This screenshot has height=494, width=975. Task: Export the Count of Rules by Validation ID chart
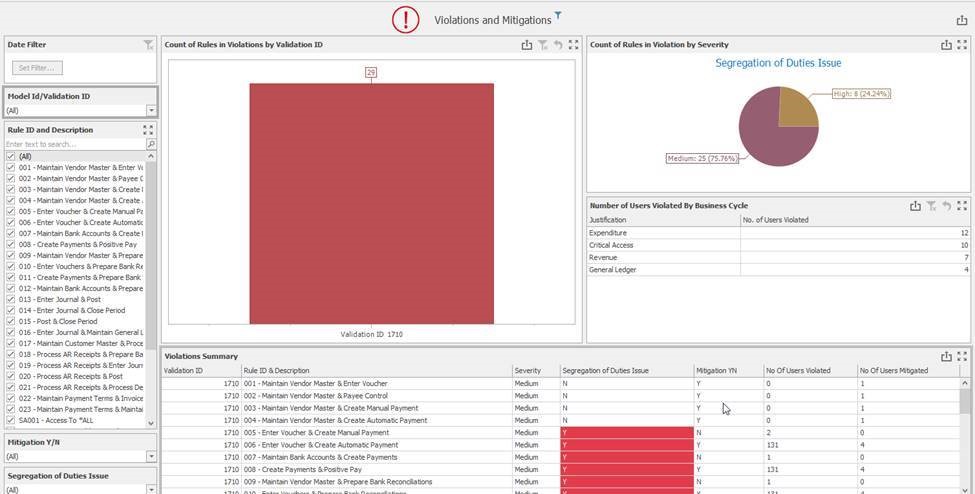pos(527,45)
